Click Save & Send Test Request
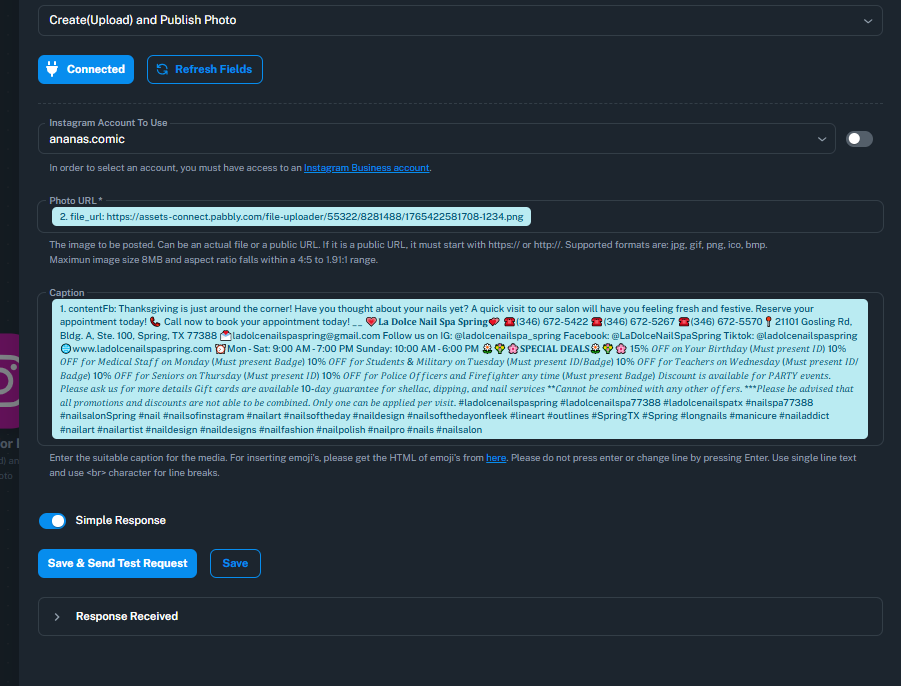Image resolution: width=901 pixels, height=686 pixels. coord(117,564)
